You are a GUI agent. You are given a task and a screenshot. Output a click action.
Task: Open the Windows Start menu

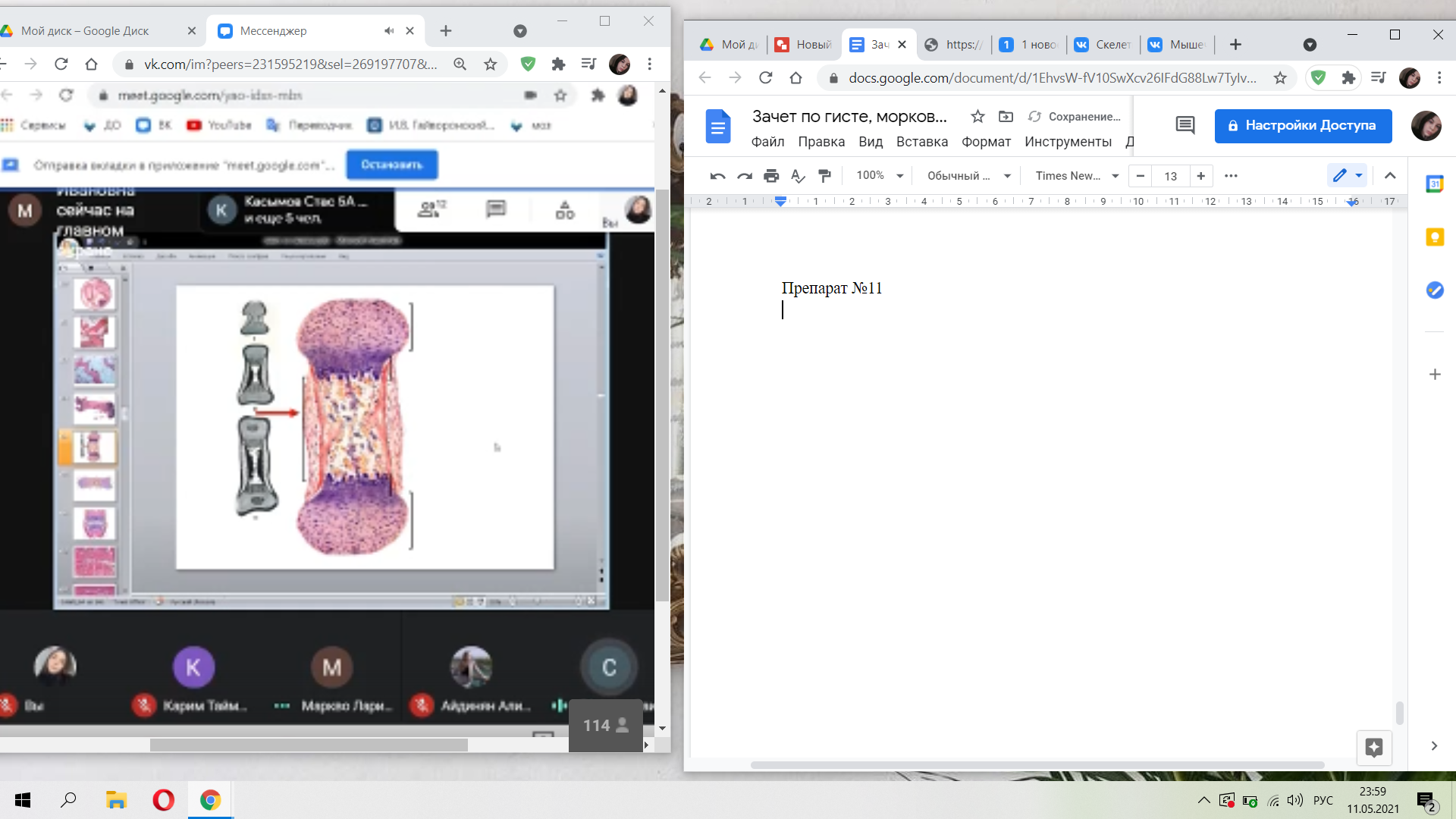(23, 800)
